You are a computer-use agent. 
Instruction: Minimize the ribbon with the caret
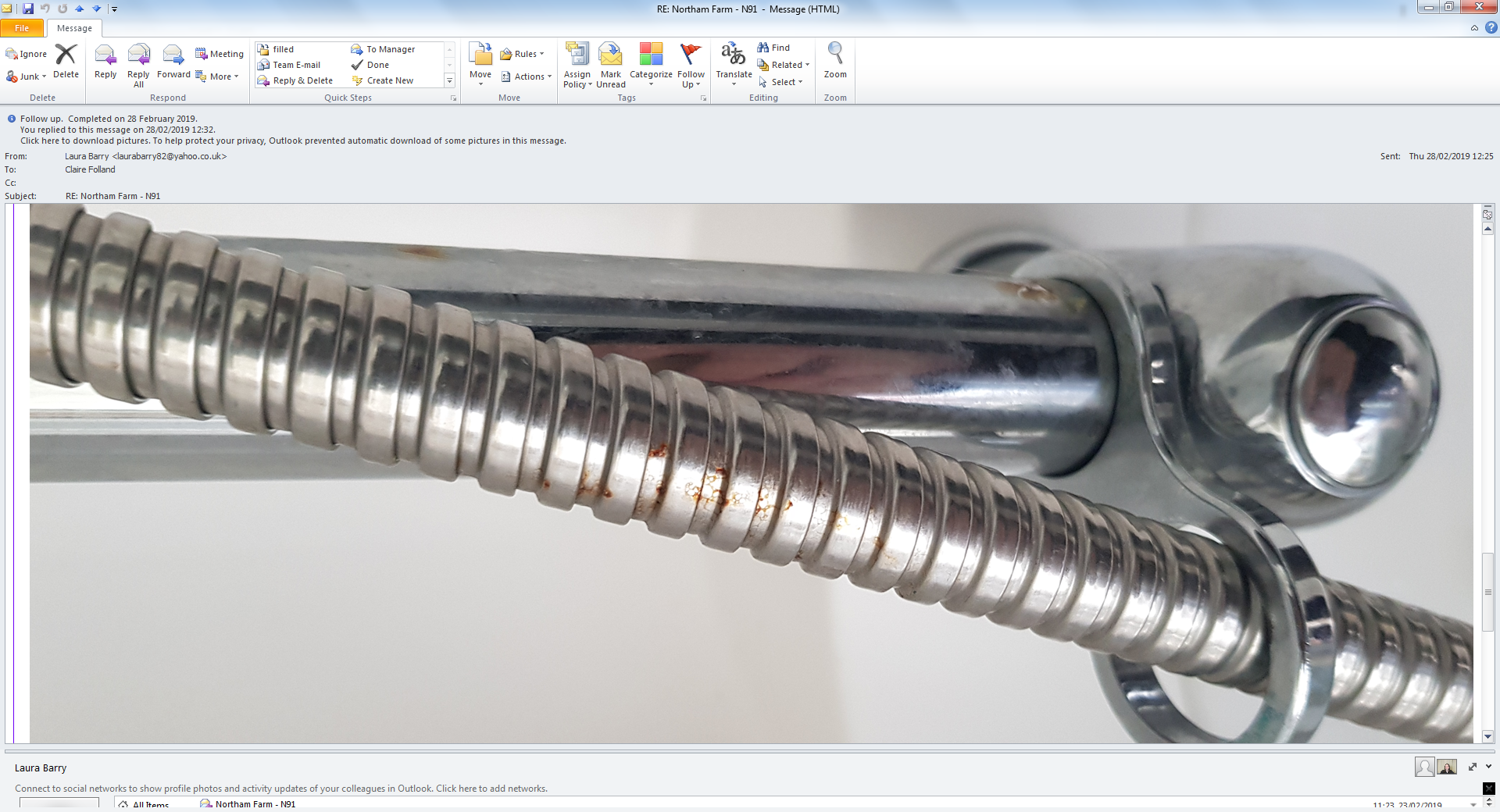tap(1474, 28)
